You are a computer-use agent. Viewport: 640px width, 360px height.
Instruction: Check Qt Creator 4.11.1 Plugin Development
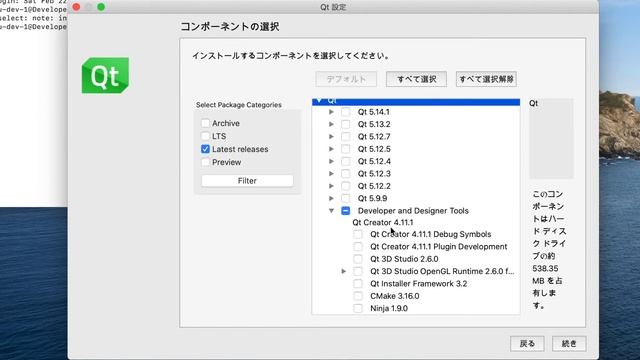click(358, 247)
